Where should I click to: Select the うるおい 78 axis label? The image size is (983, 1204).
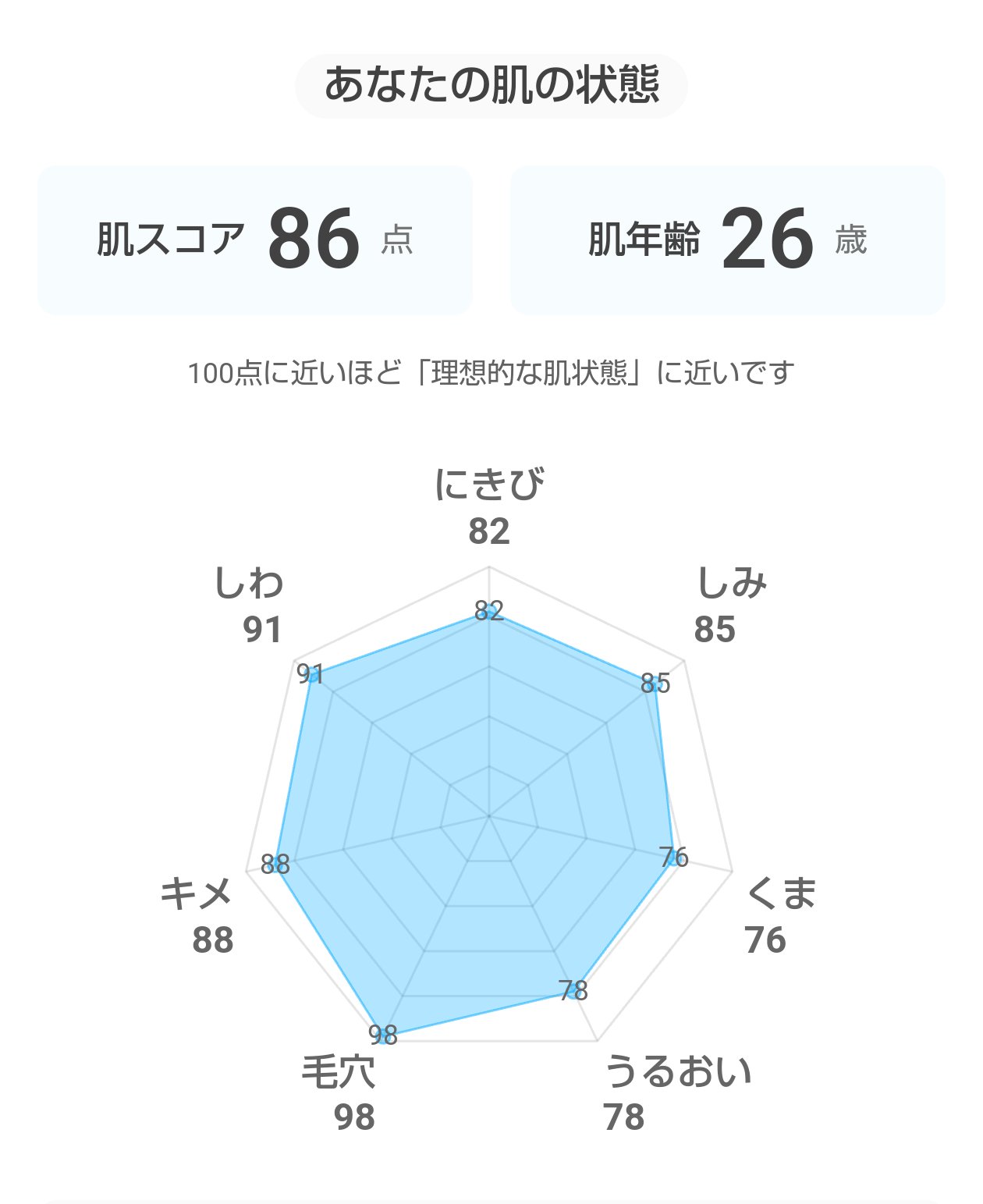[x=676, y=1092]
